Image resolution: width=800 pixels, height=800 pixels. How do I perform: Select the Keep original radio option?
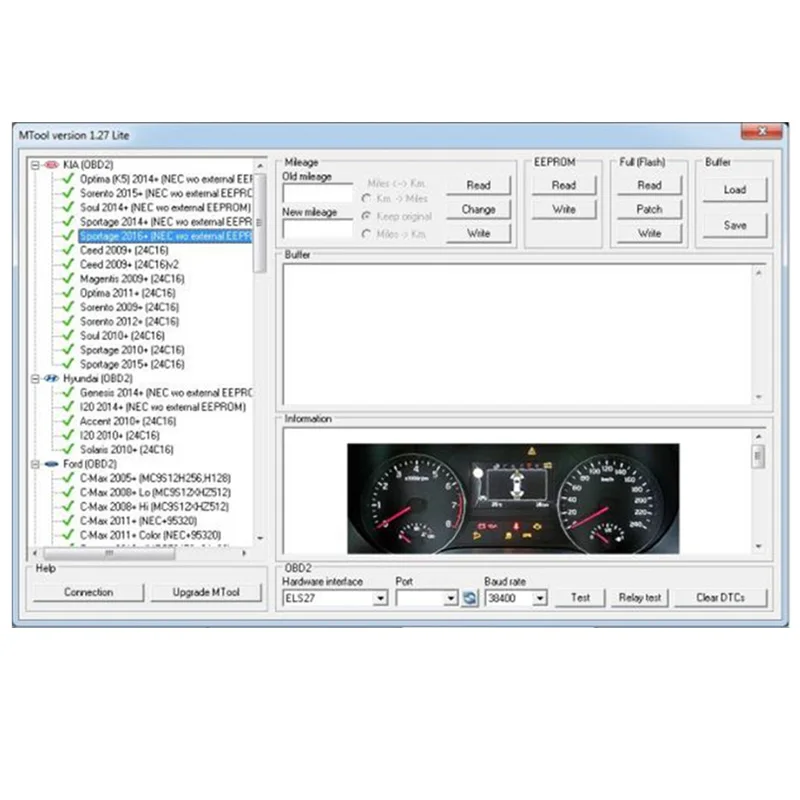(x=366, y=216)
